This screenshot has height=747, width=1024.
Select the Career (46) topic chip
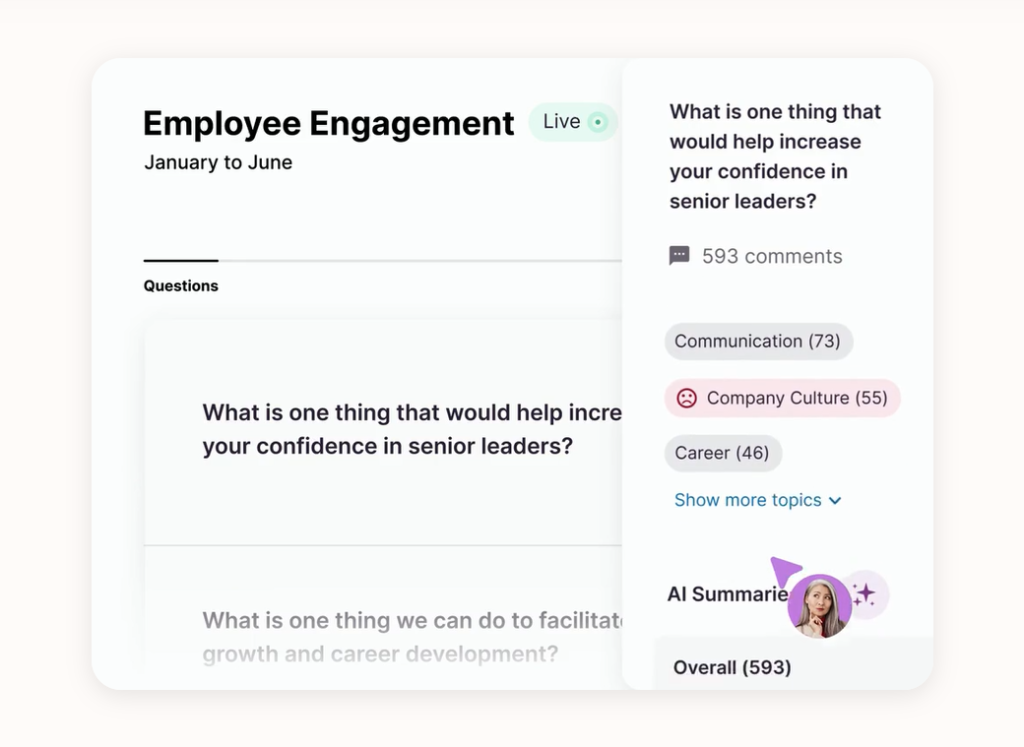click(722, 453)
